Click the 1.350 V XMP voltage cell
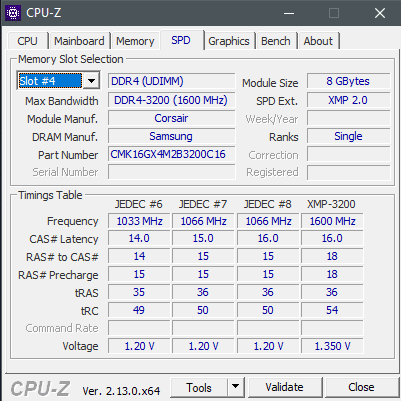Image resolution: width=401 pixels, height=401 pixels. coord(332,346)
